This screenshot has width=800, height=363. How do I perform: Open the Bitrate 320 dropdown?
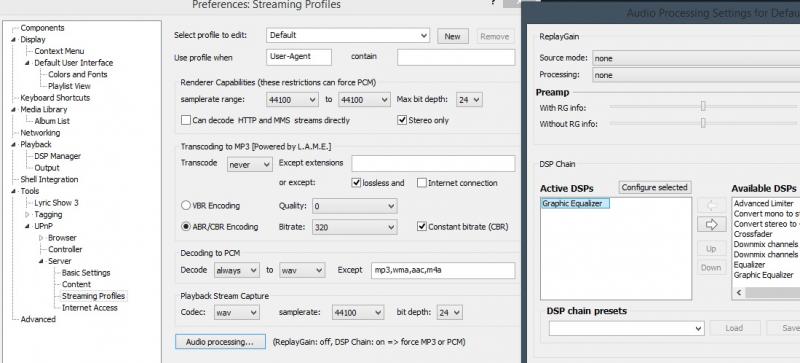pos(355,227)
